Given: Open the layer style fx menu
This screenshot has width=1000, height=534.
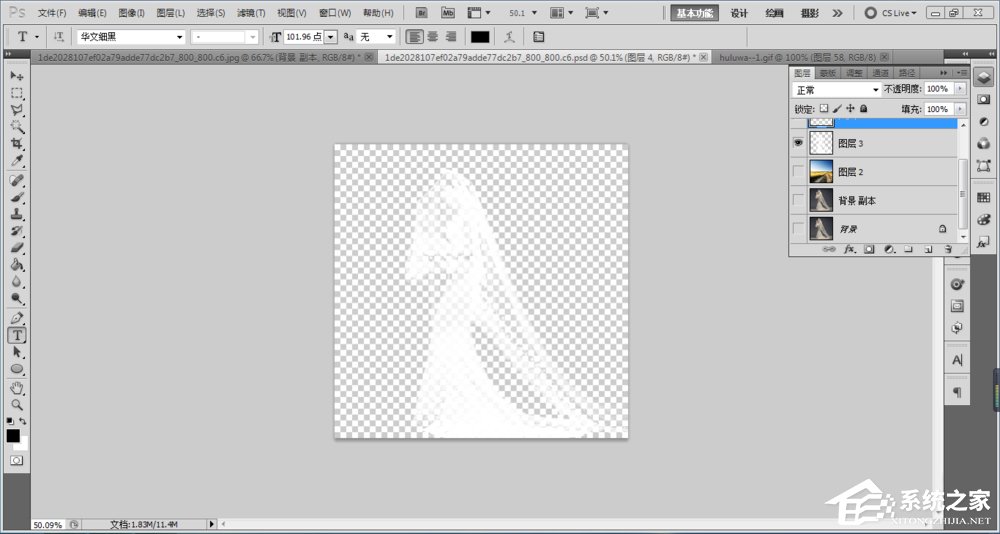Looking at the screenshot, I should pyautogui.click(x=849, y=249).
